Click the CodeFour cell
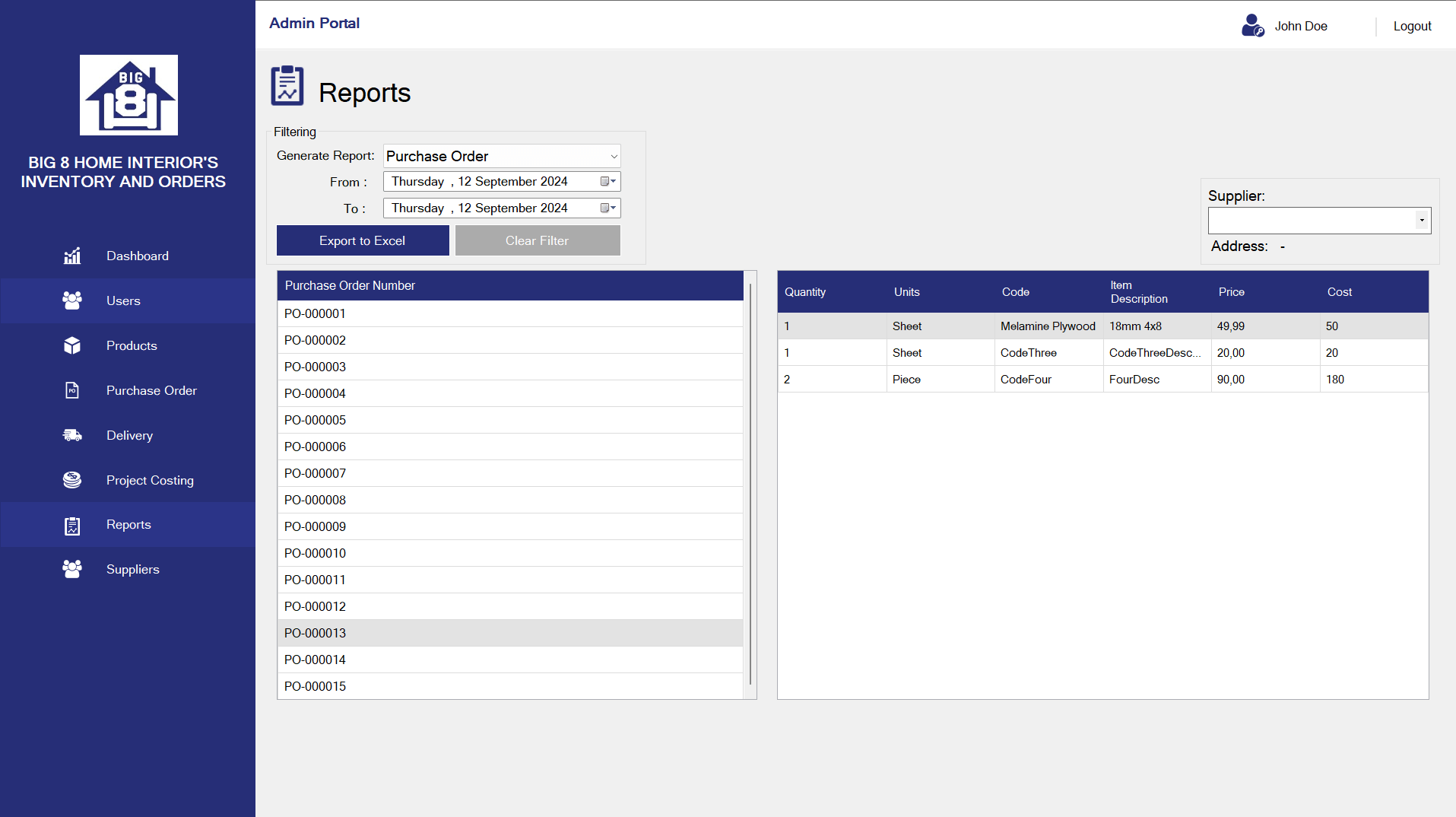 [1049, 380]
